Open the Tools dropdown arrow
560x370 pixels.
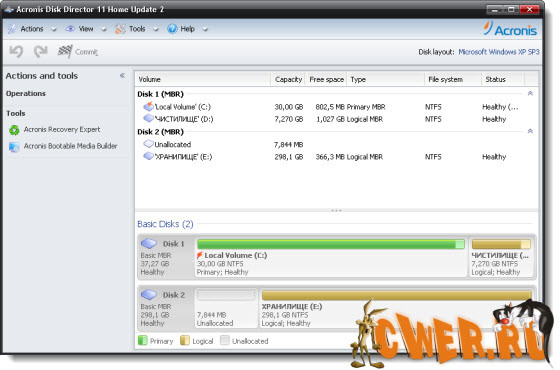[156, 30]
